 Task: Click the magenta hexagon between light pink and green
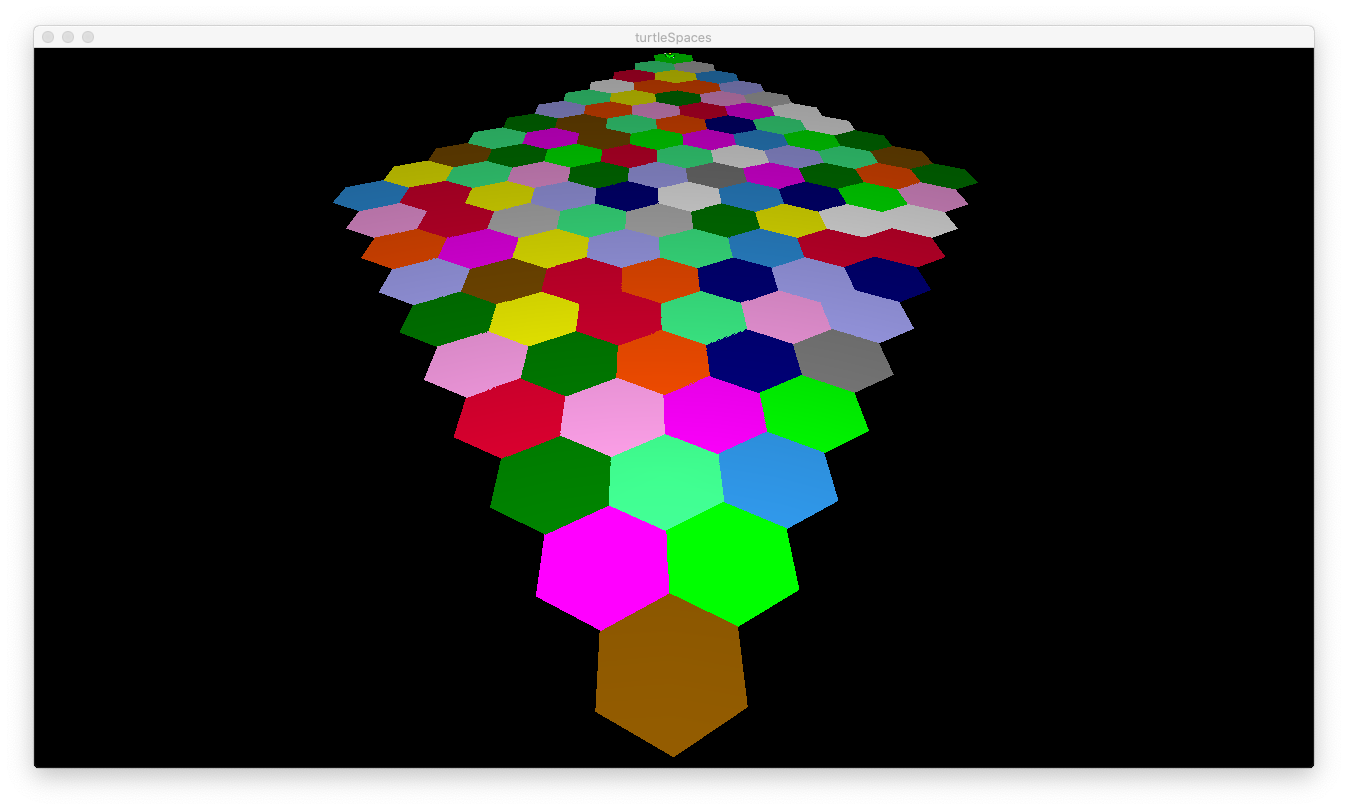click(715, 414)
